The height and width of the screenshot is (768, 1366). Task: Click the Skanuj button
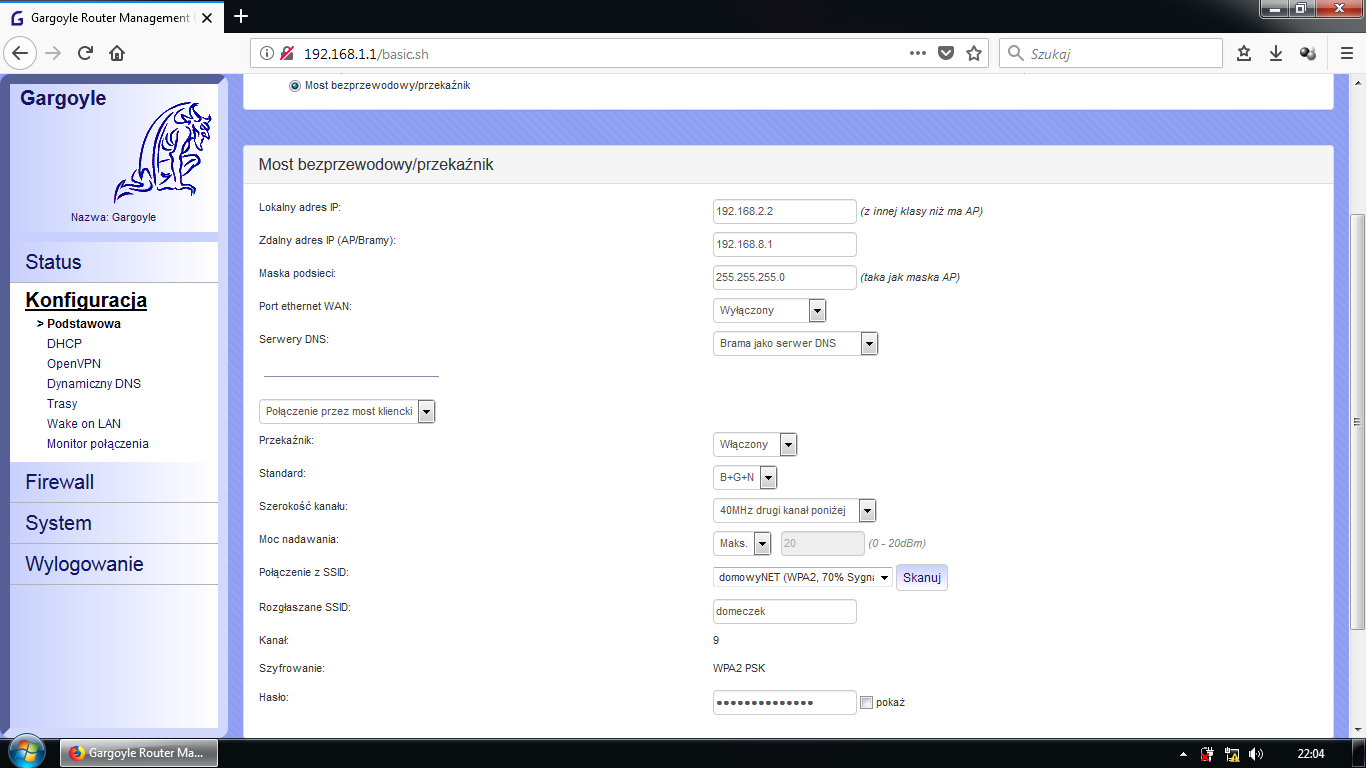[x=921, y=578]
